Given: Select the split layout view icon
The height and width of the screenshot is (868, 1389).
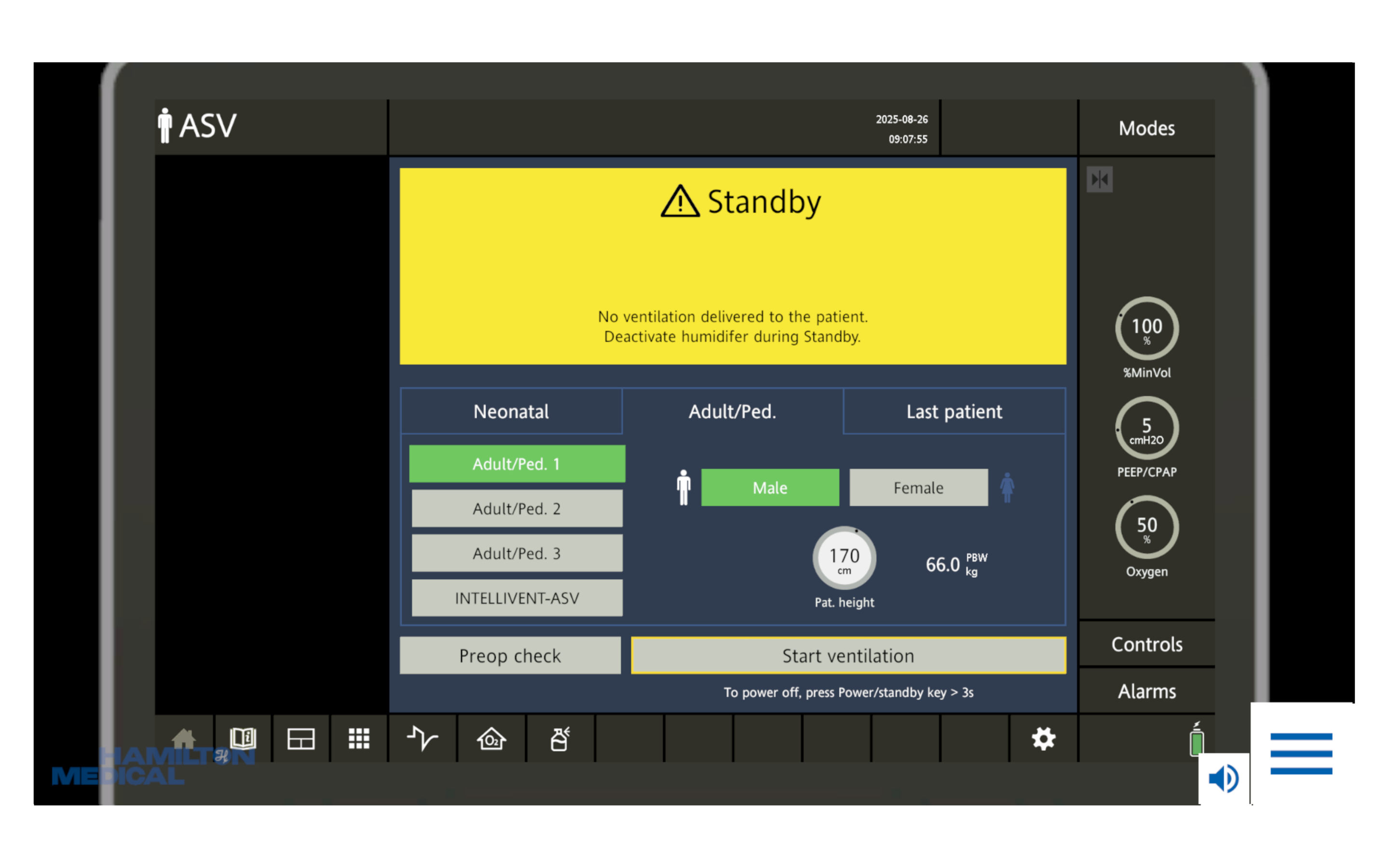Looking at the screenshot, I should click(301, 739).
